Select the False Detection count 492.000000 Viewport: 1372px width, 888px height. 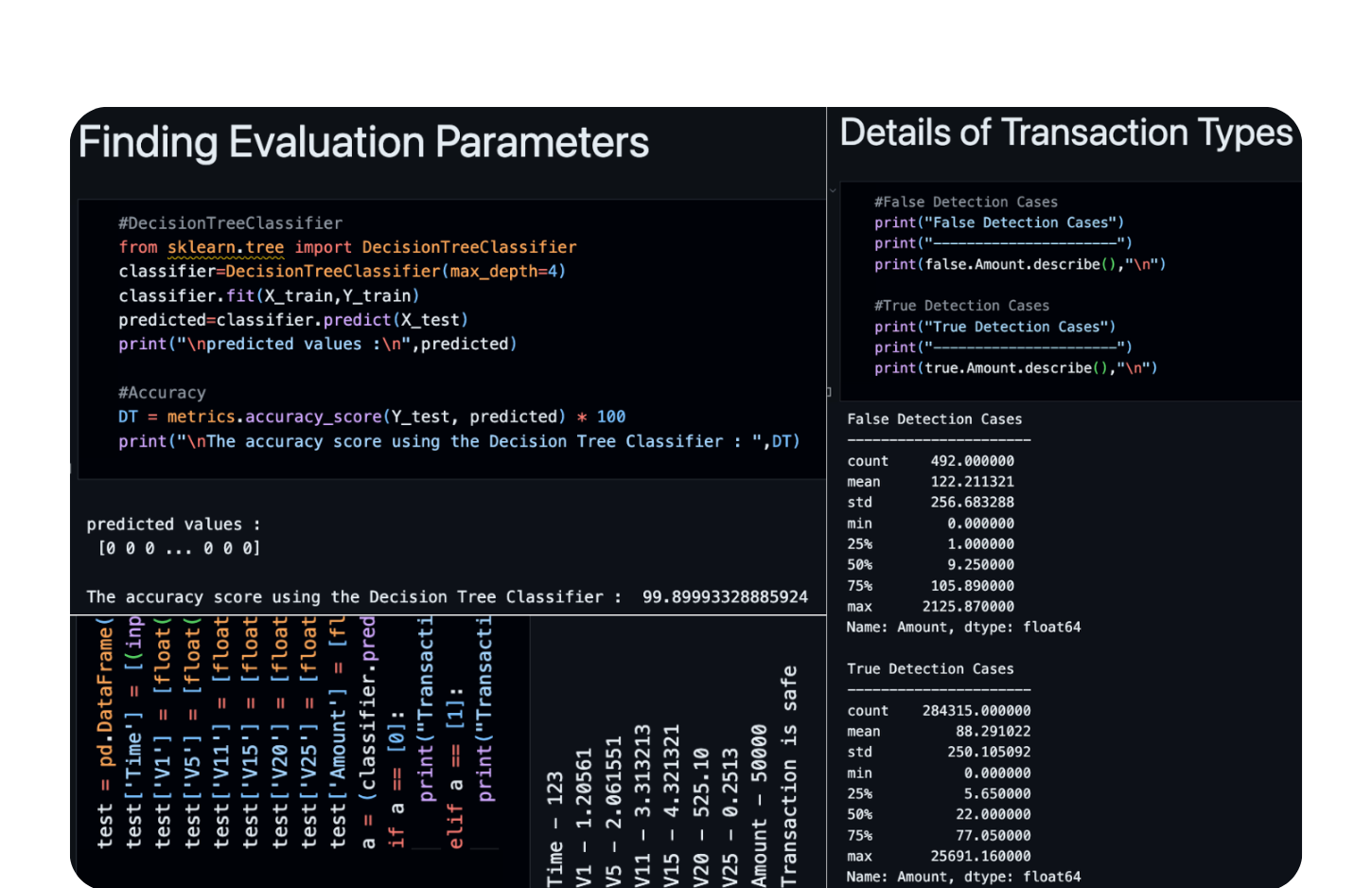click(972, 461)
